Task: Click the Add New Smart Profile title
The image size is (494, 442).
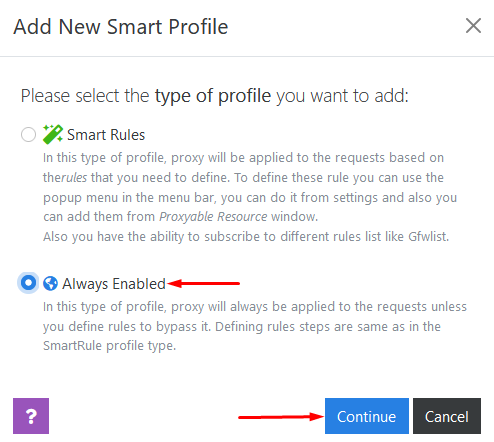Action: [x=121, y=27]
